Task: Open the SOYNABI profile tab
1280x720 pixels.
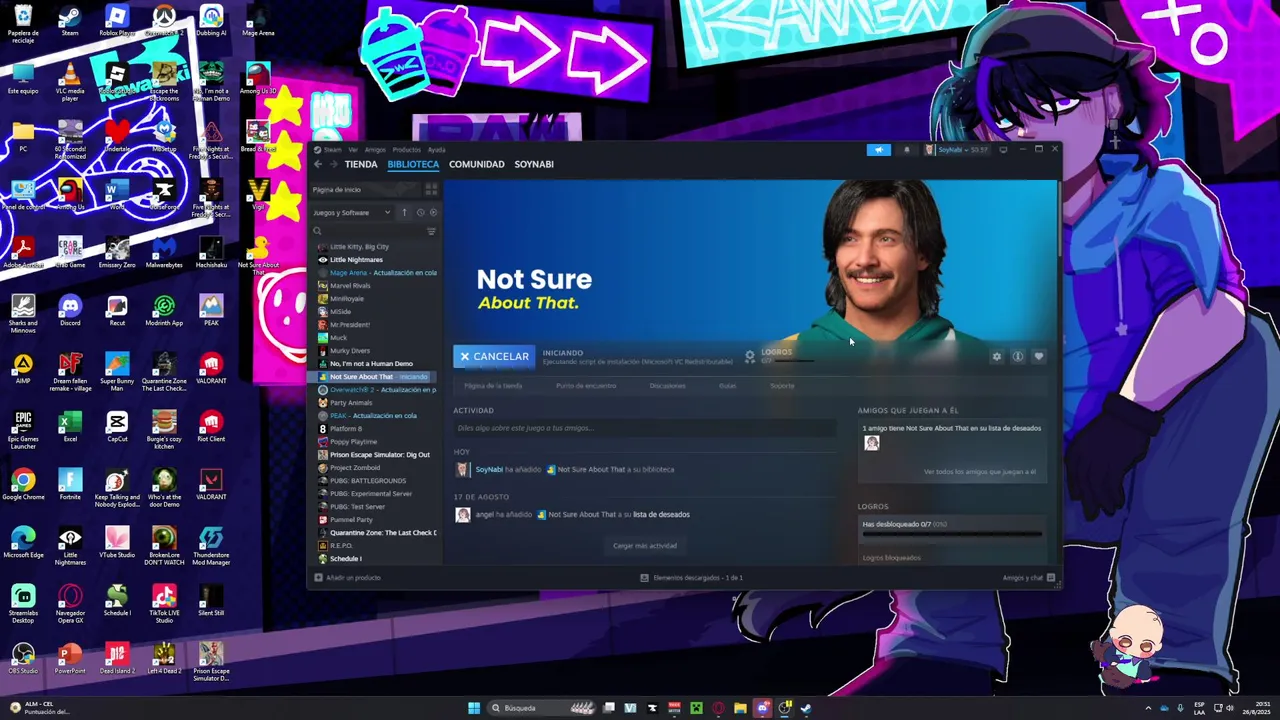Action: tap(534, 164)
